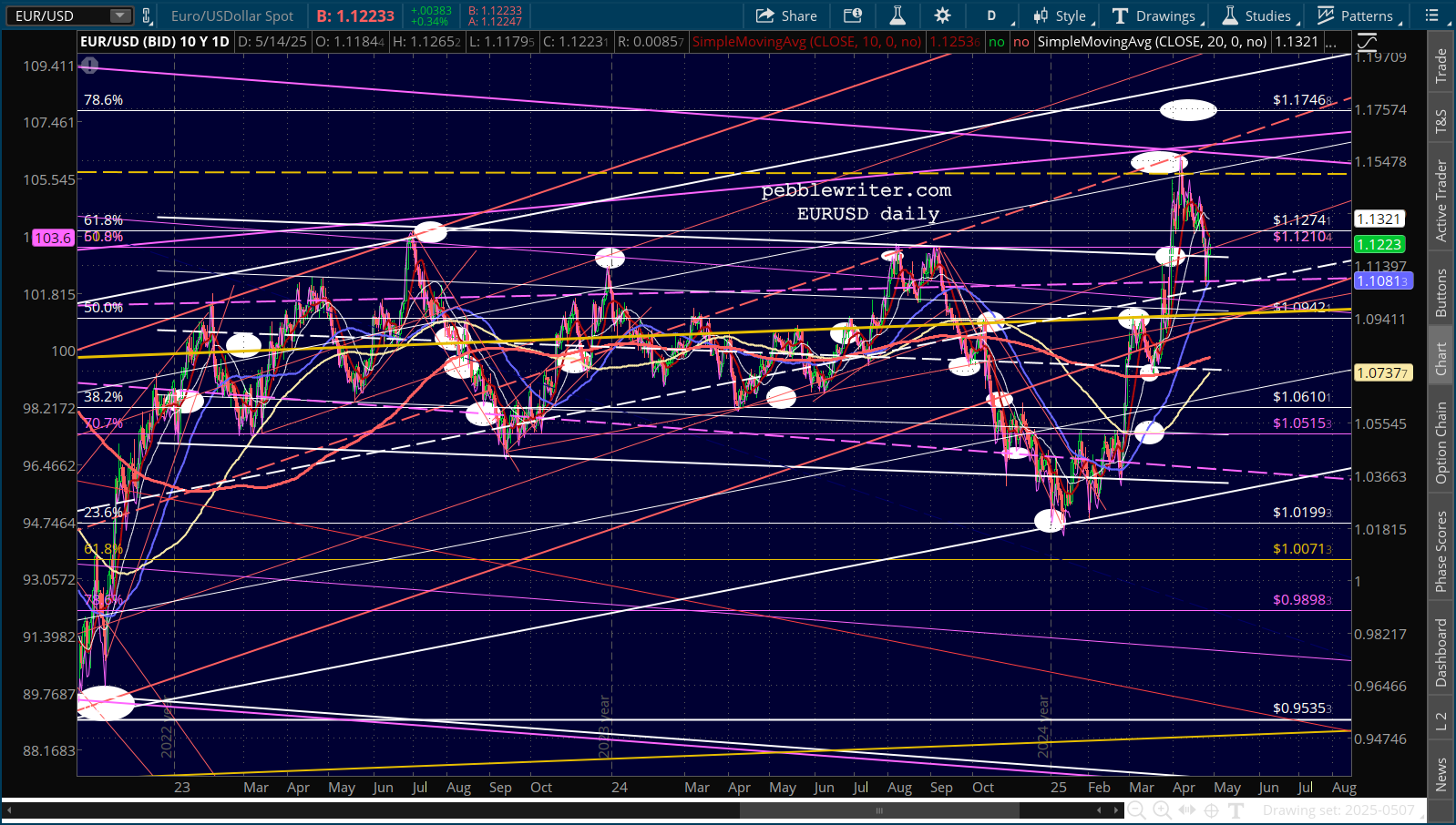Open the Buttons side tab
Screen dimensions: 1456x825
click(1441, 292)
